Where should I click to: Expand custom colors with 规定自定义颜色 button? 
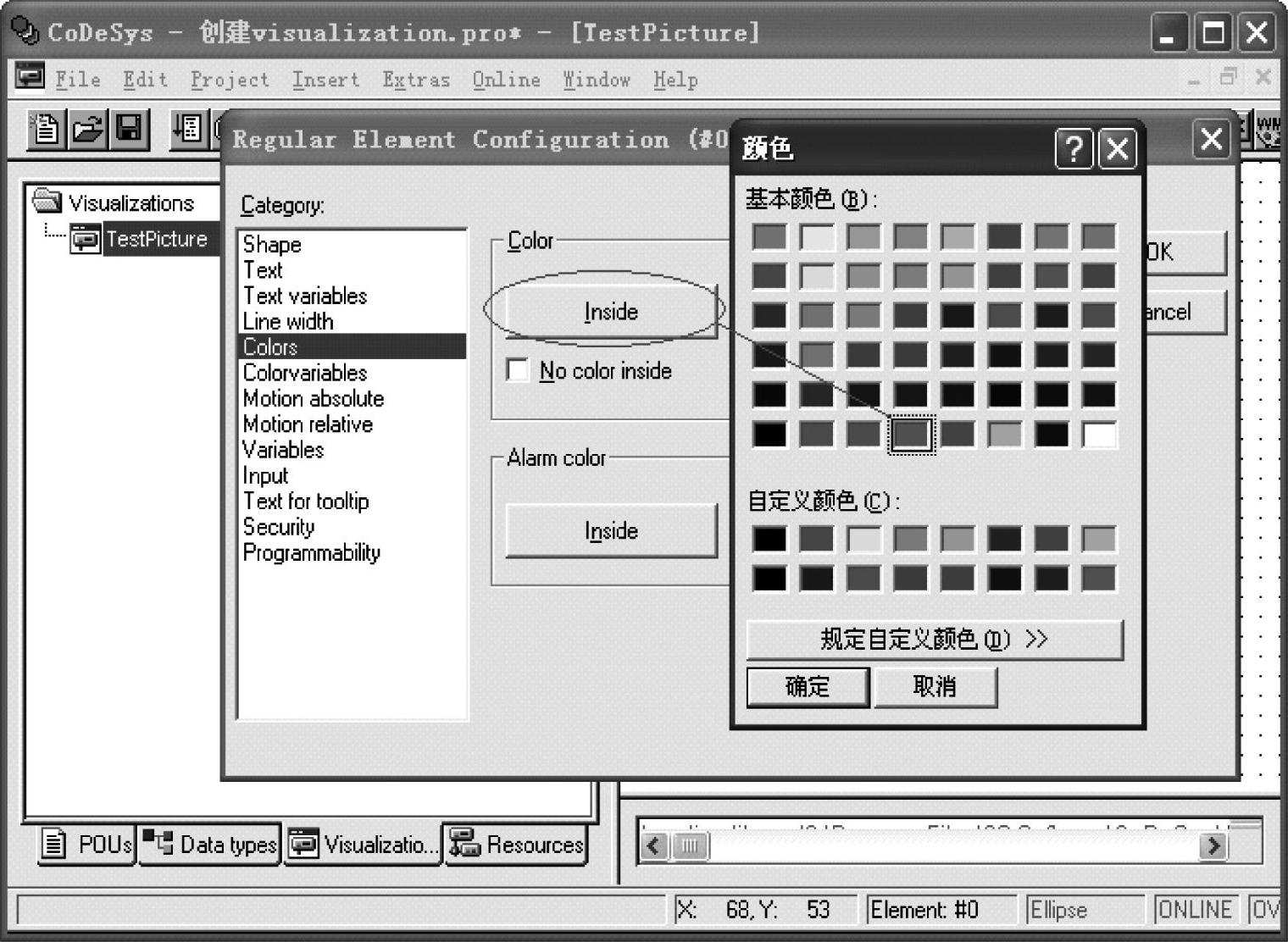point(935,639)
